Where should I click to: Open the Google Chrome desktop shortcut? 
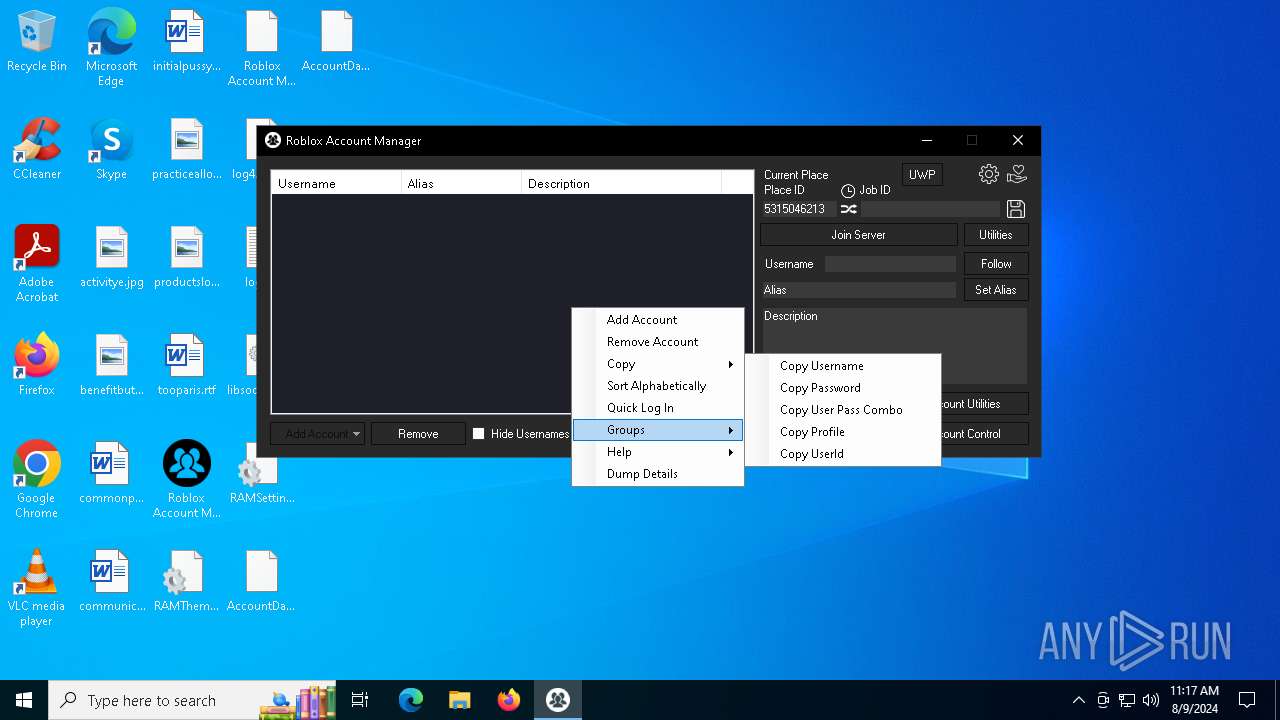[x=37, y=480]
